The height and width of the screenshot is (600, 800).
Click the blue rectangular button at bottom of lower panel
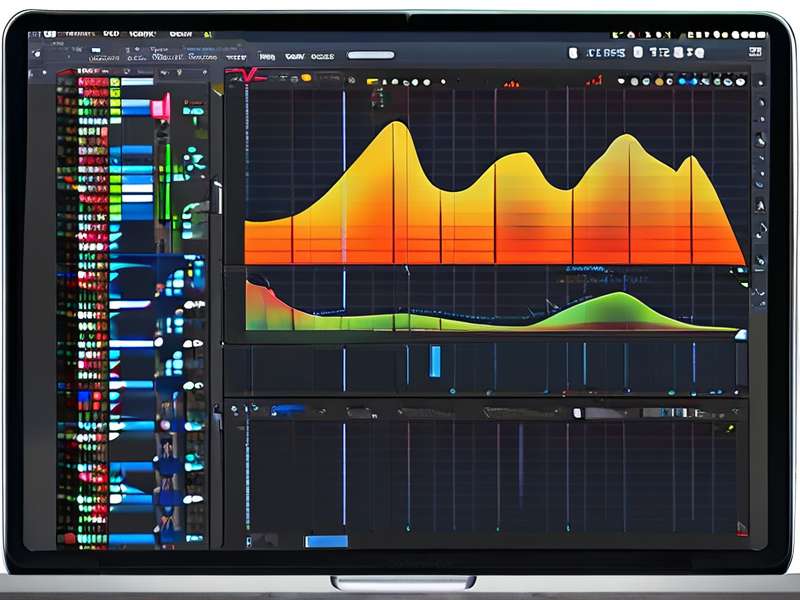(327, 541)
